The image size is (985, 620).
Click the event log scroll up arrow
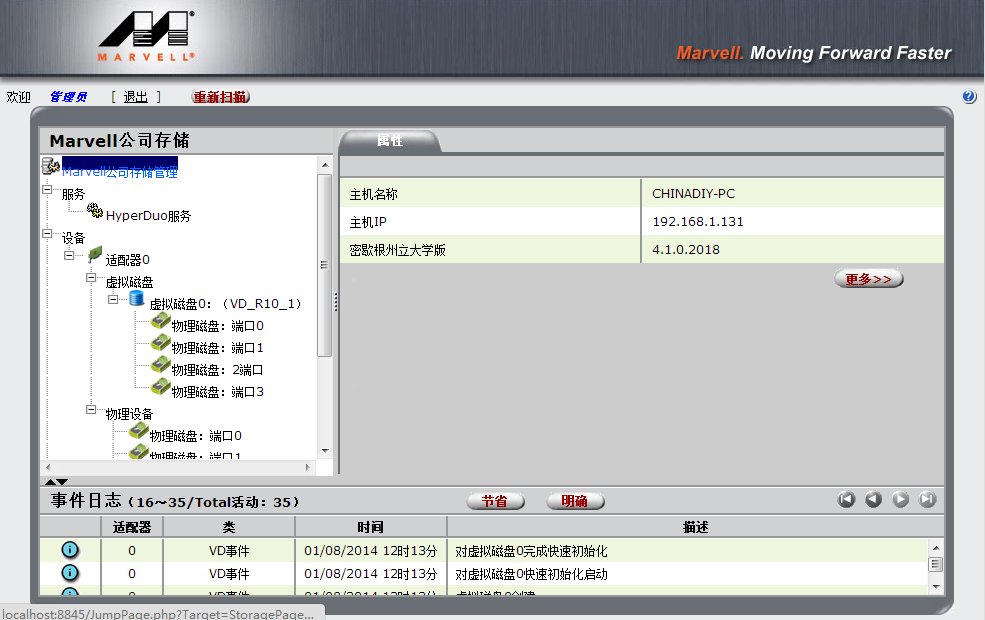936,548
